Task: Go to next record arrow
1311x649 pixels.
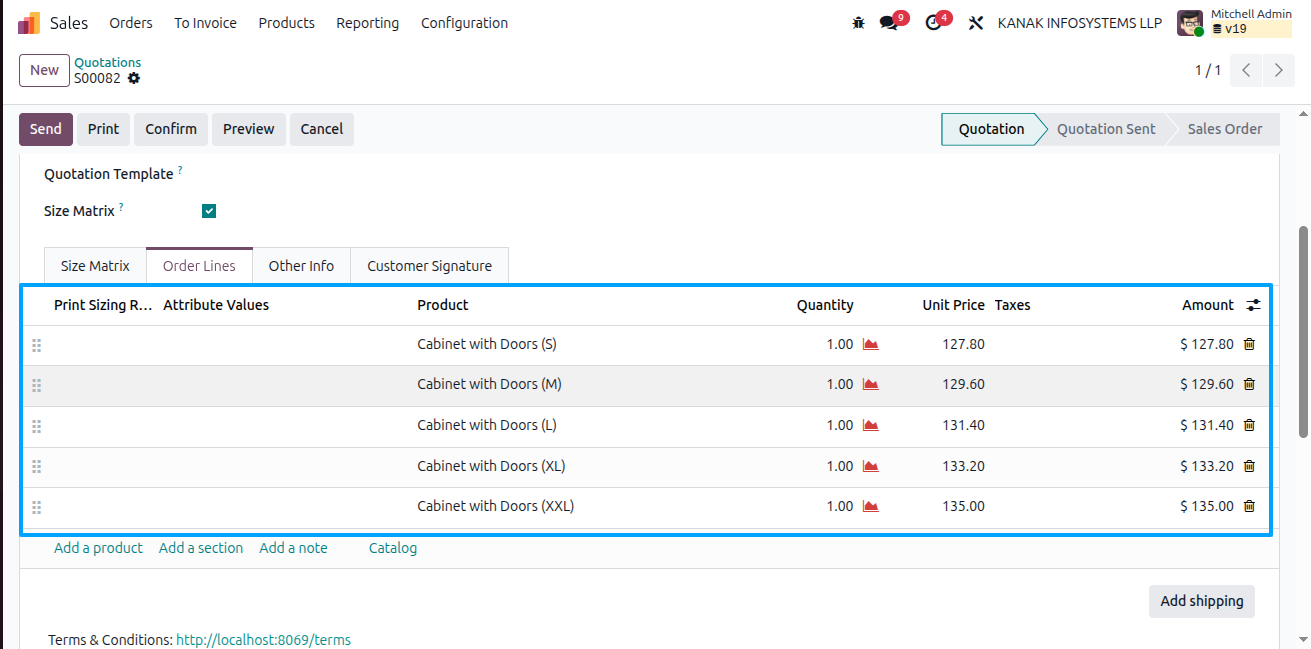Action: 1279,70
